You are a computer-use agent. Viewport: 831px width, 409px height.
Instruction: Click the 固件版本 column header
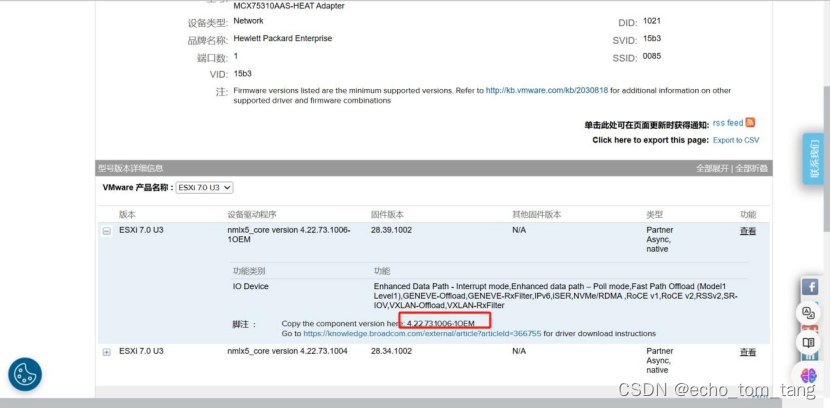coord(387,215)
